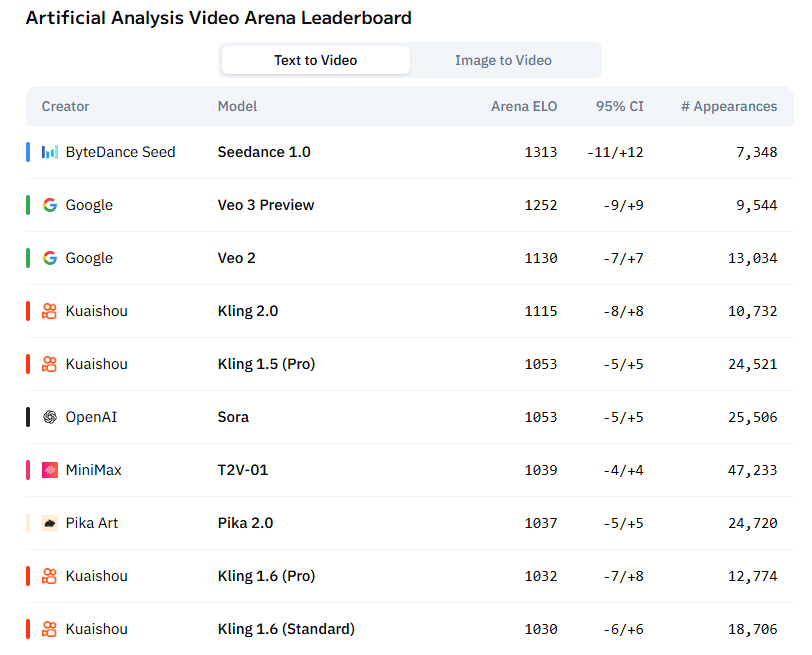
Task: Sort by the Arena ELO column header
Action: click(524, 106)
